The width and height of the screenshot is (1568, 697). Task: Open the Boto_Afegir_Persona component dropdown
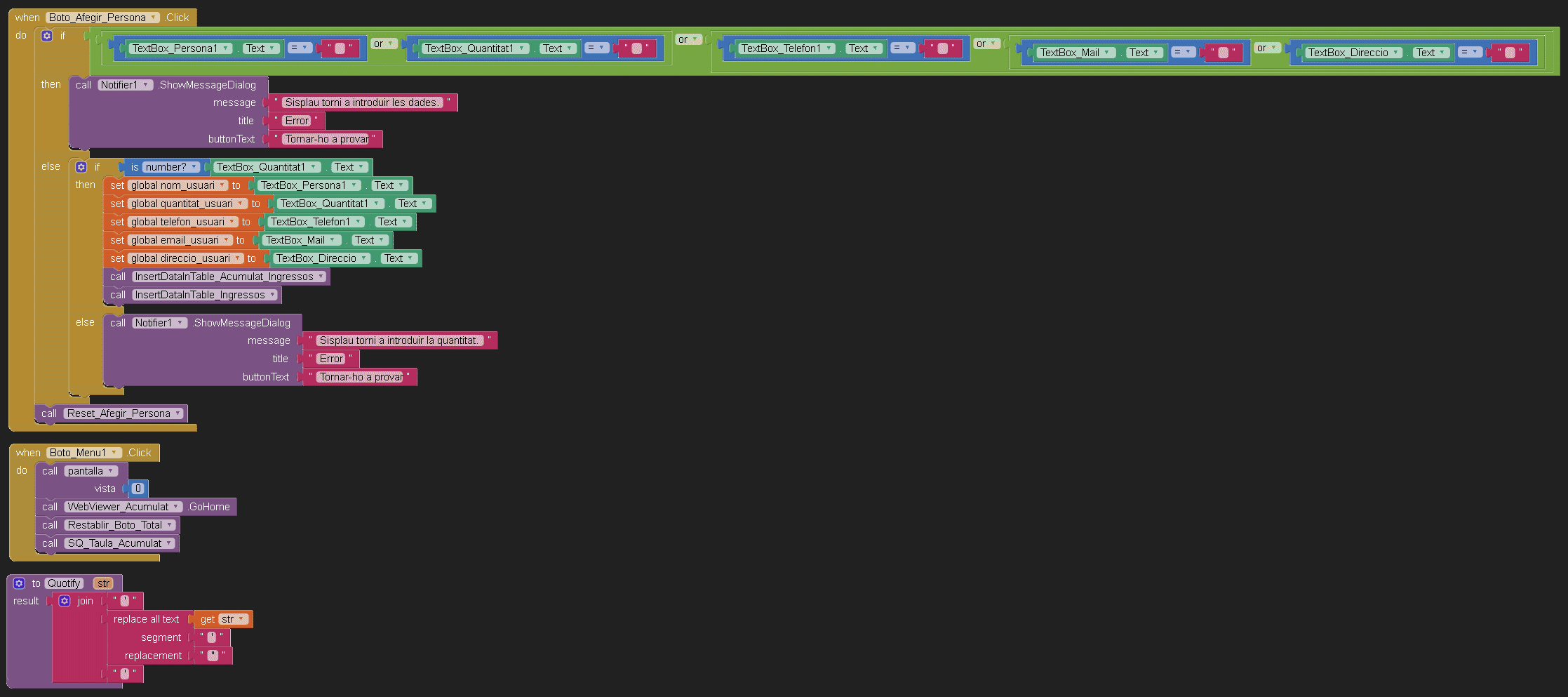(x=154, y=18)
